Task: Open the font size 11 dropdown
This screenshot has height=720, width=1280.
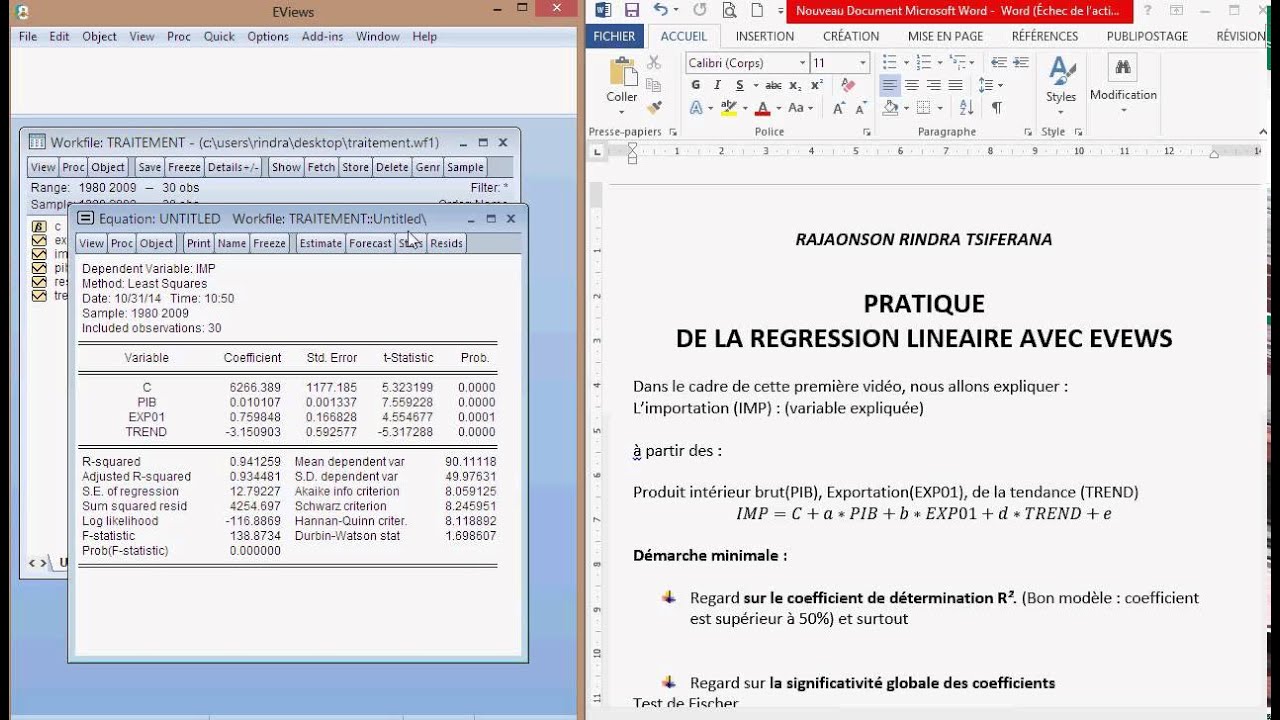Action: (x=863, y=62)
